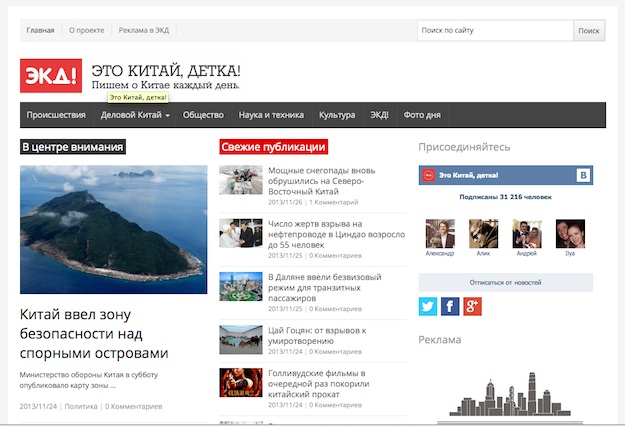Click 1 Комментарий under snowfall article
This screenshot has height=426, width=625.
[x=334, y=202]
